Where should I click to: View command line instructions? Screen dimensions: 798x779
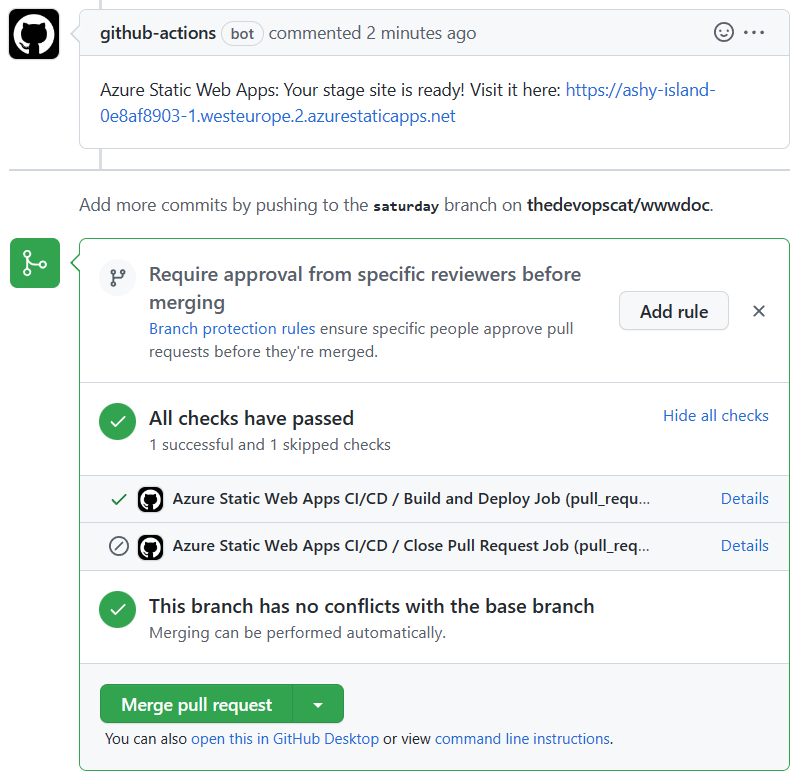pos(522,739)
